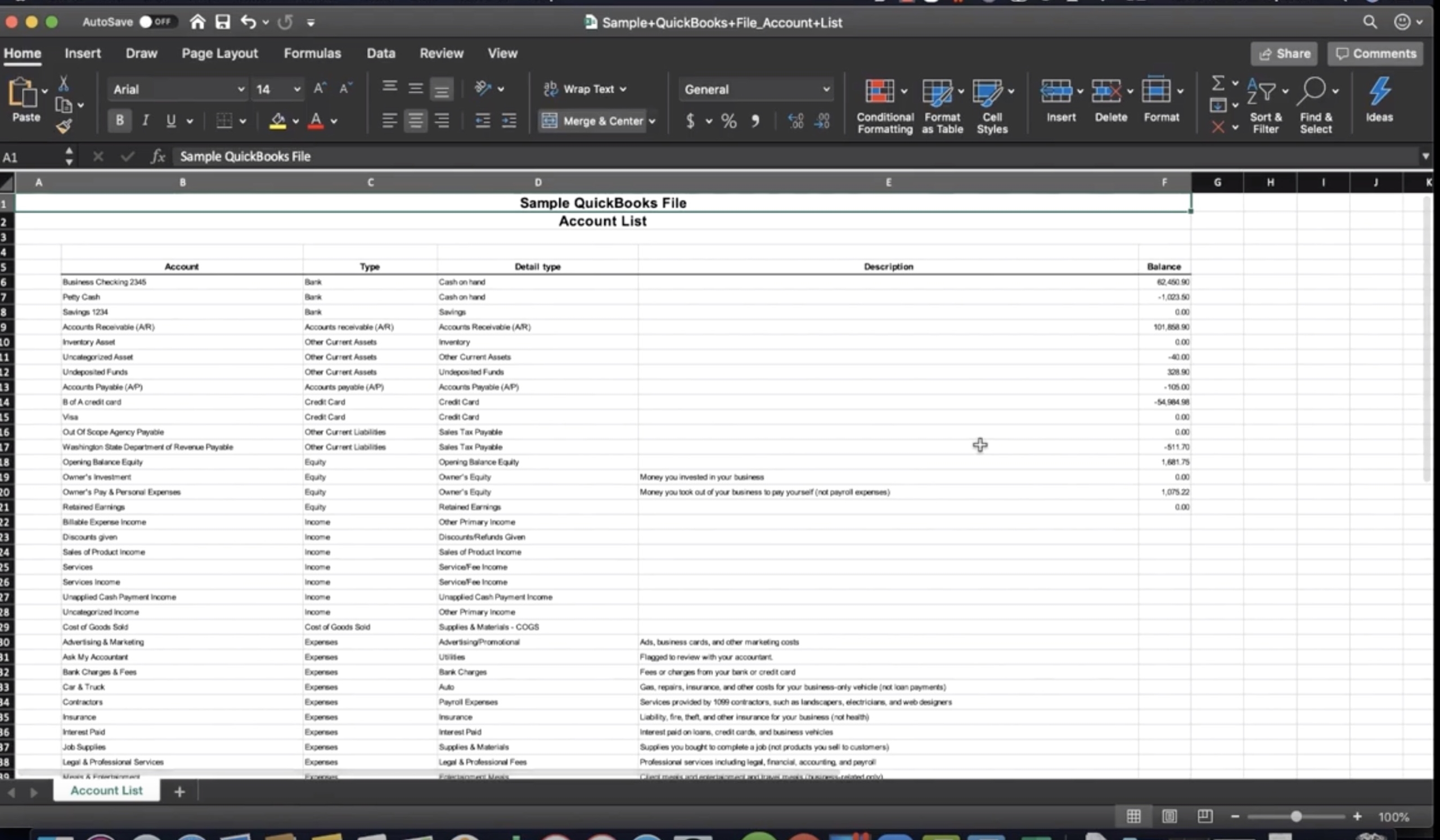
Task: Toggle Underline formatting
Action: pyautogui.click(x=171, y=120)
